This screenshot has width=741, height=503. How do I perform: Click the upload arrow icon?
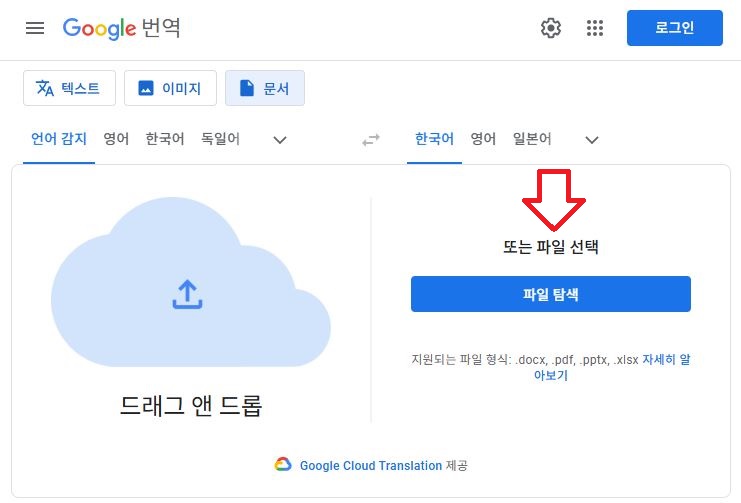[188, 295]
